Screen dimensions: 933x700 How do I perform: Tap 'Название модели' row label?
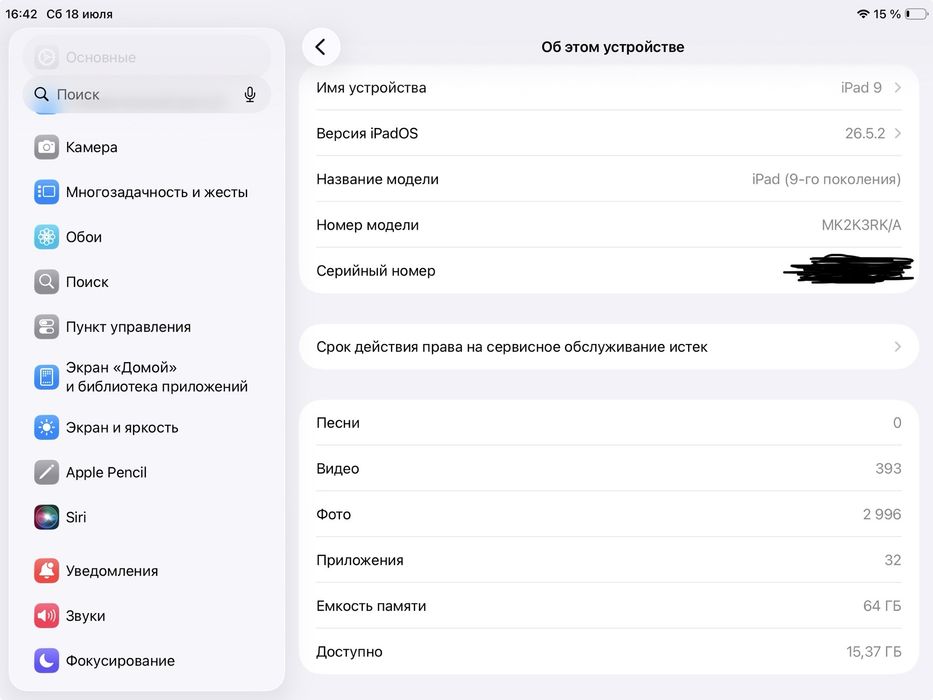[377, 179]
